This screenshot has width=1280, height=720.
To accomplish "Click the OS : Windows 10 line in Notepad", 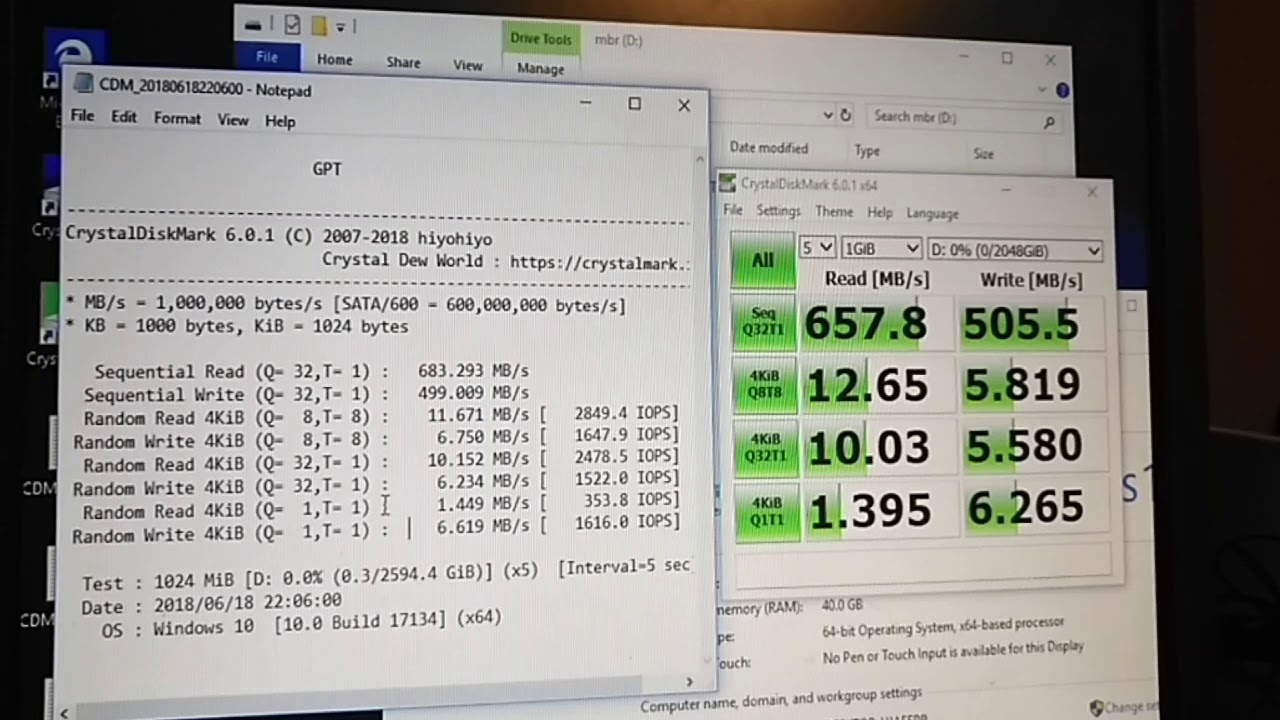I will 301,624.
